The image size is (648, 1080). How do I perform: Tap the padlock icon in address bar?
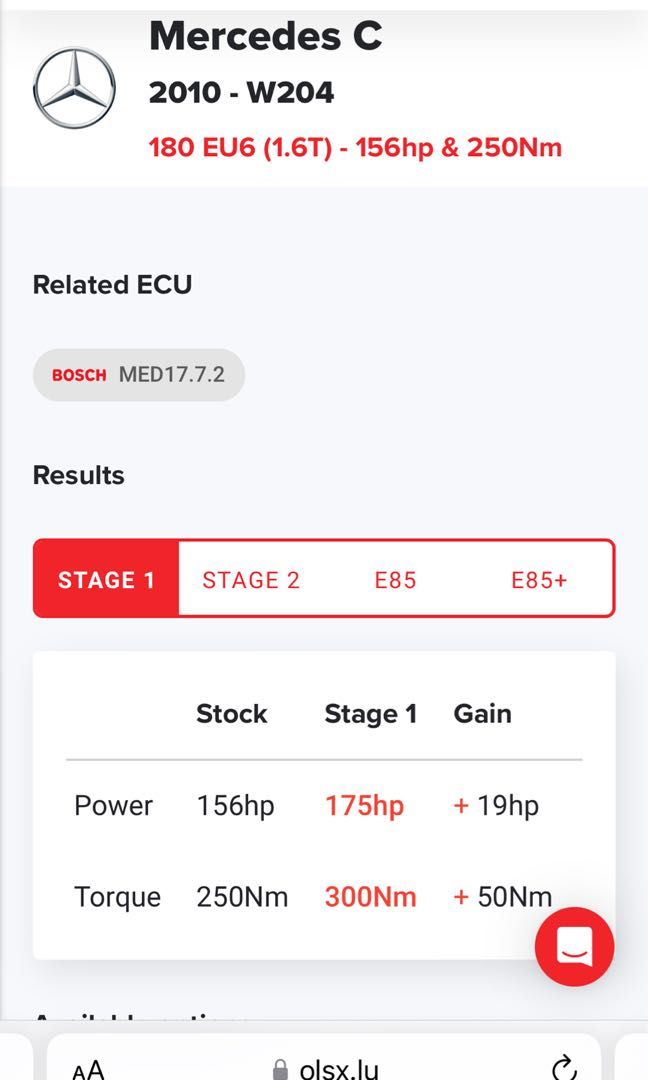281,1070
